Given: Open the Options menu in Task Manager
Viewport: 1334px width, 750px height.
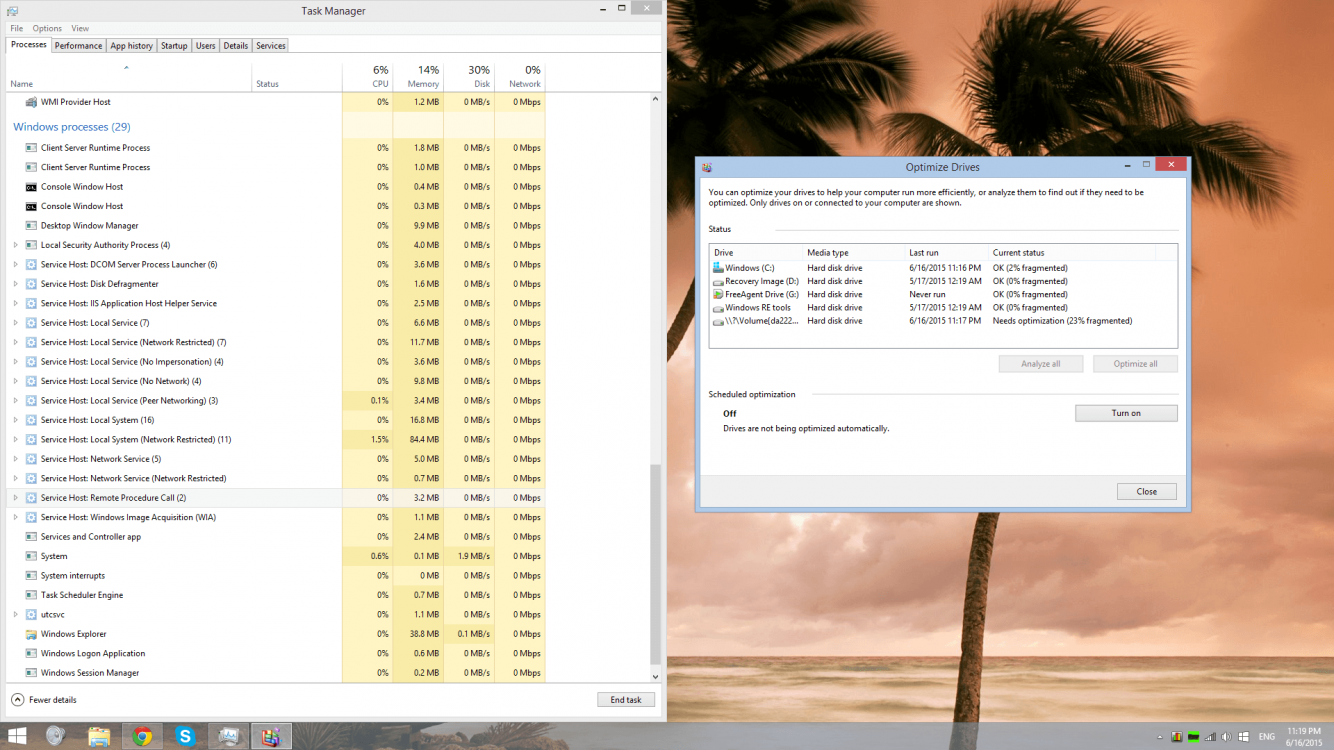Looking at the screenshot, I should 47,28.
